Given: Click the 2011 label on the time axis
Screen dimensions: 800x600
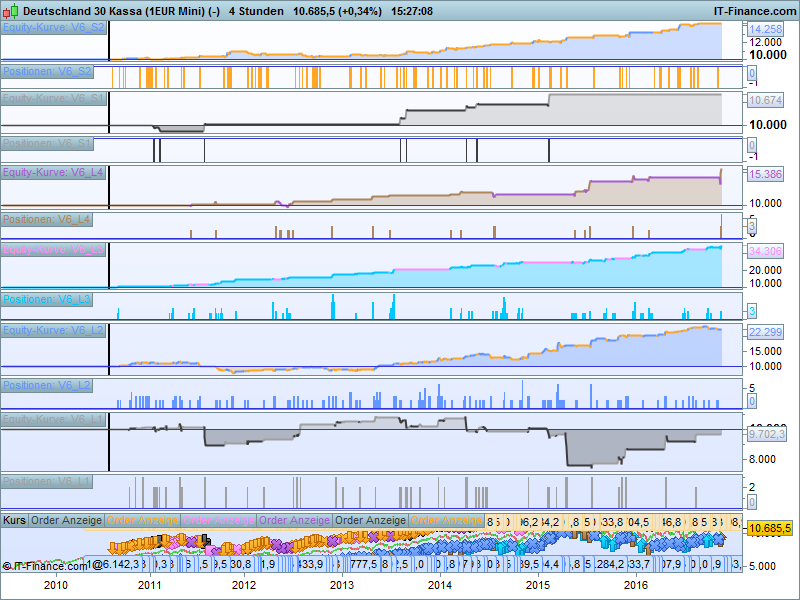Looking at the screenshot, I should point(150,585).
